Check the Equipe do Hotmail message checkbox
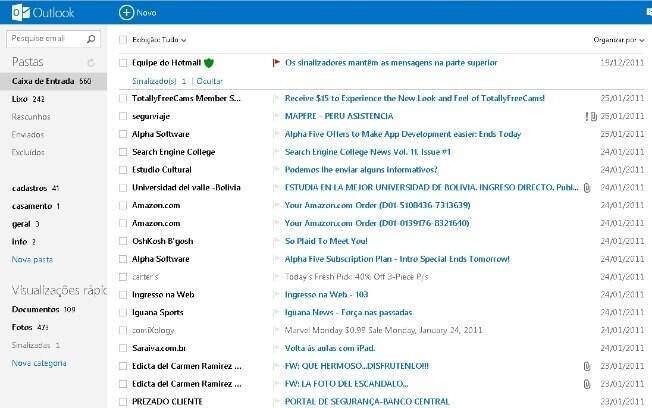652x408 pixels. click(123, 63)
